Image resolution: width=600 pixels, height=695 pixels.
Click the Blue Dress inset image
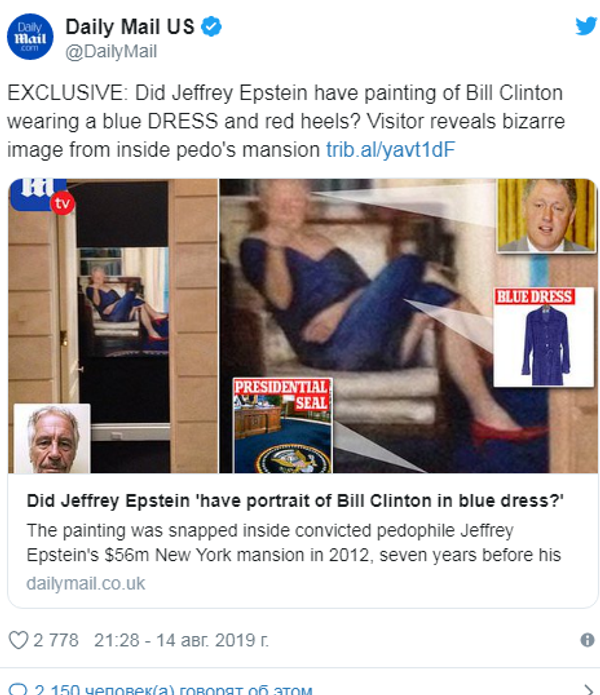544,337
